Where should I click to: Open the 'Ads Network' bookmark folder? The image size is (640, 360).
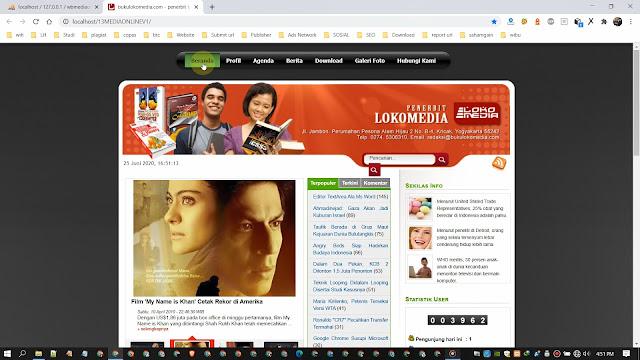coord(298,35)
